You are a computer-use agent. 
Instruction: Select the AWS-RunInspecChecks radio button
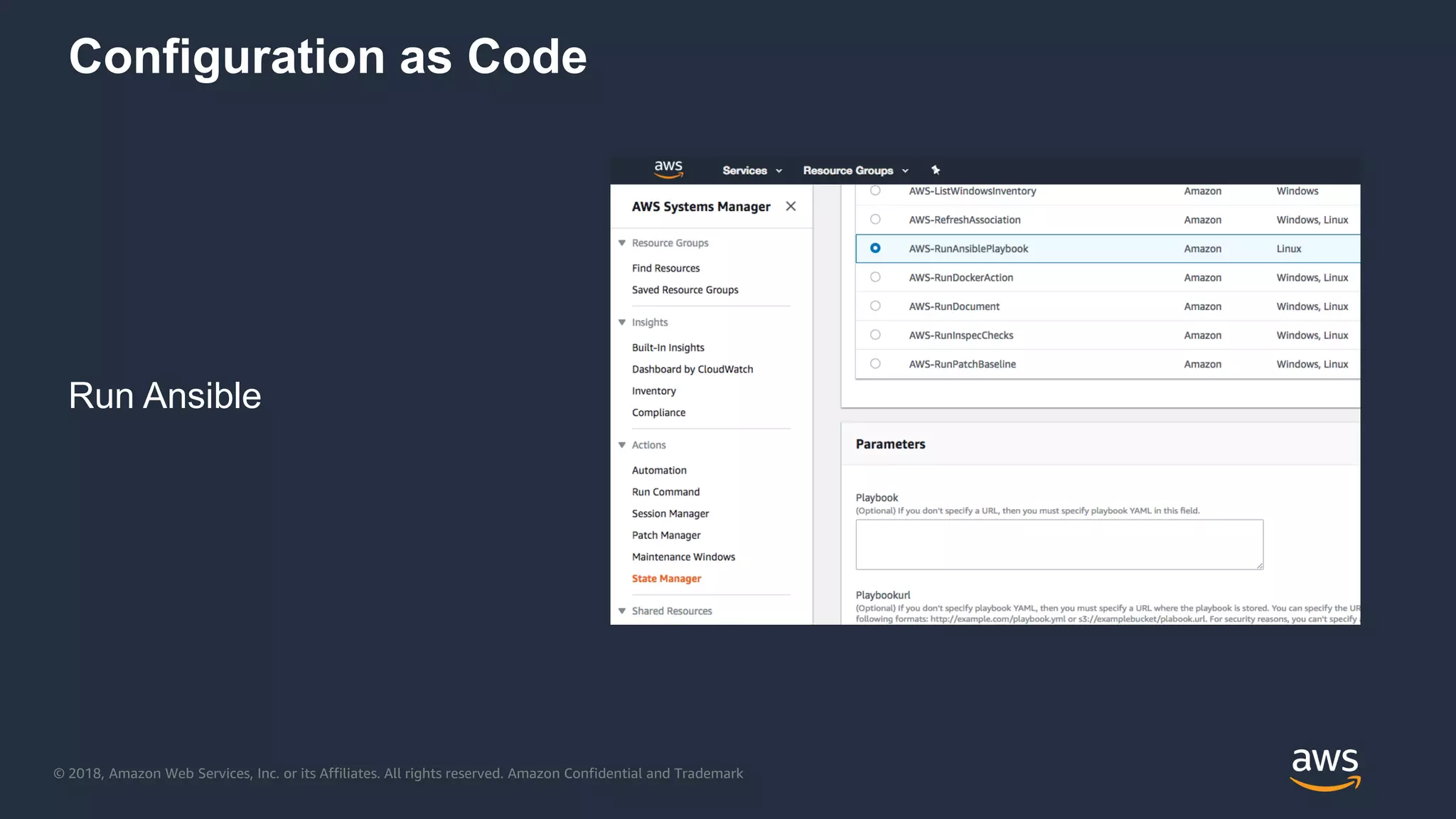875,335
